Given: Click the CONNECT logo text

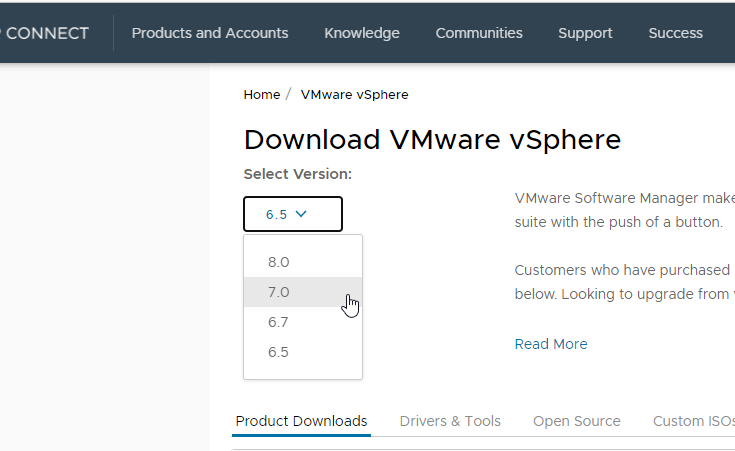Looking at the screenshot, I should pyautogui.click(x=45, y=33).
